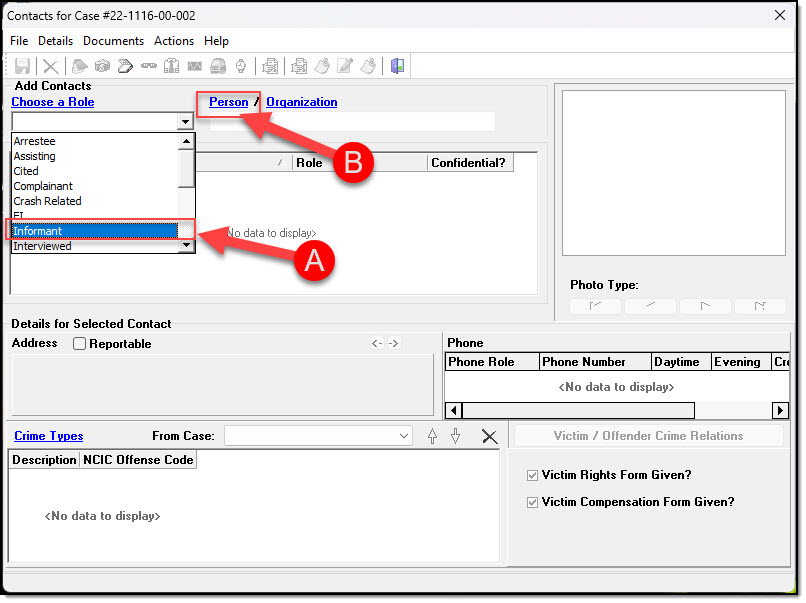Select Informant from the role list

click(94, 231)
